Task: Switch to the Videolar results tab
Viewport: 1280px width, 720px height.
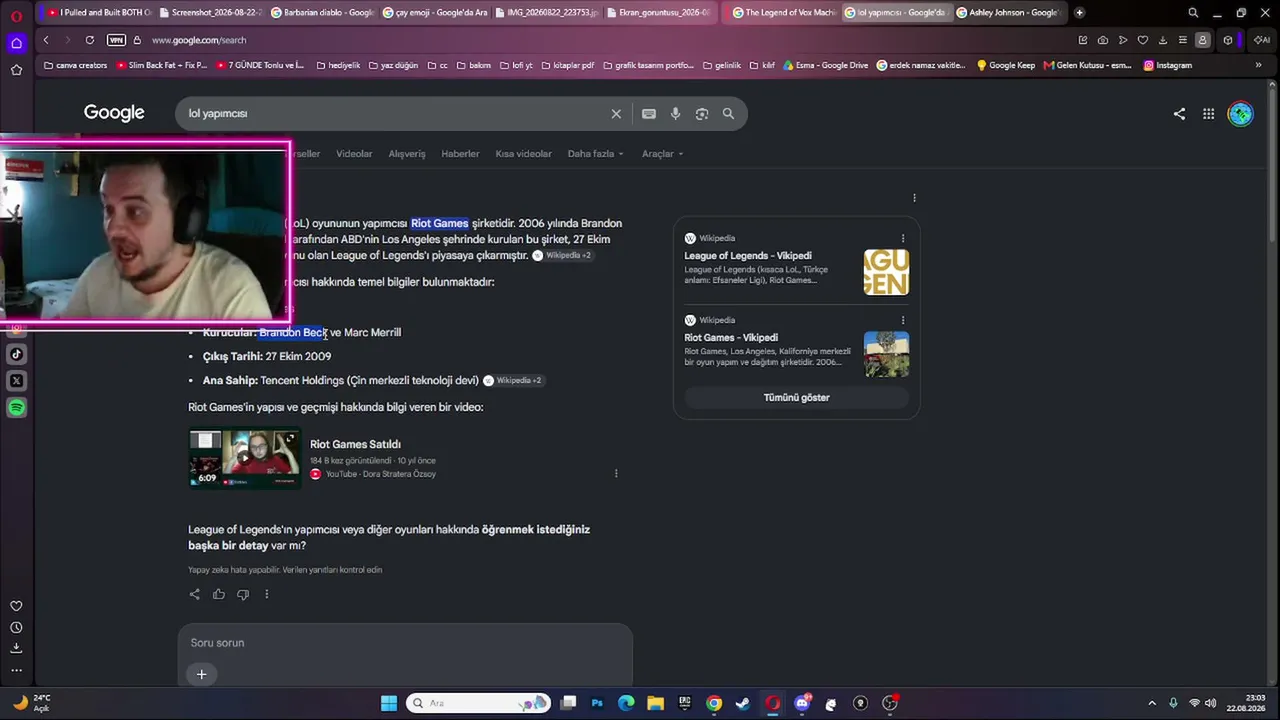Action: pos(354,154)
